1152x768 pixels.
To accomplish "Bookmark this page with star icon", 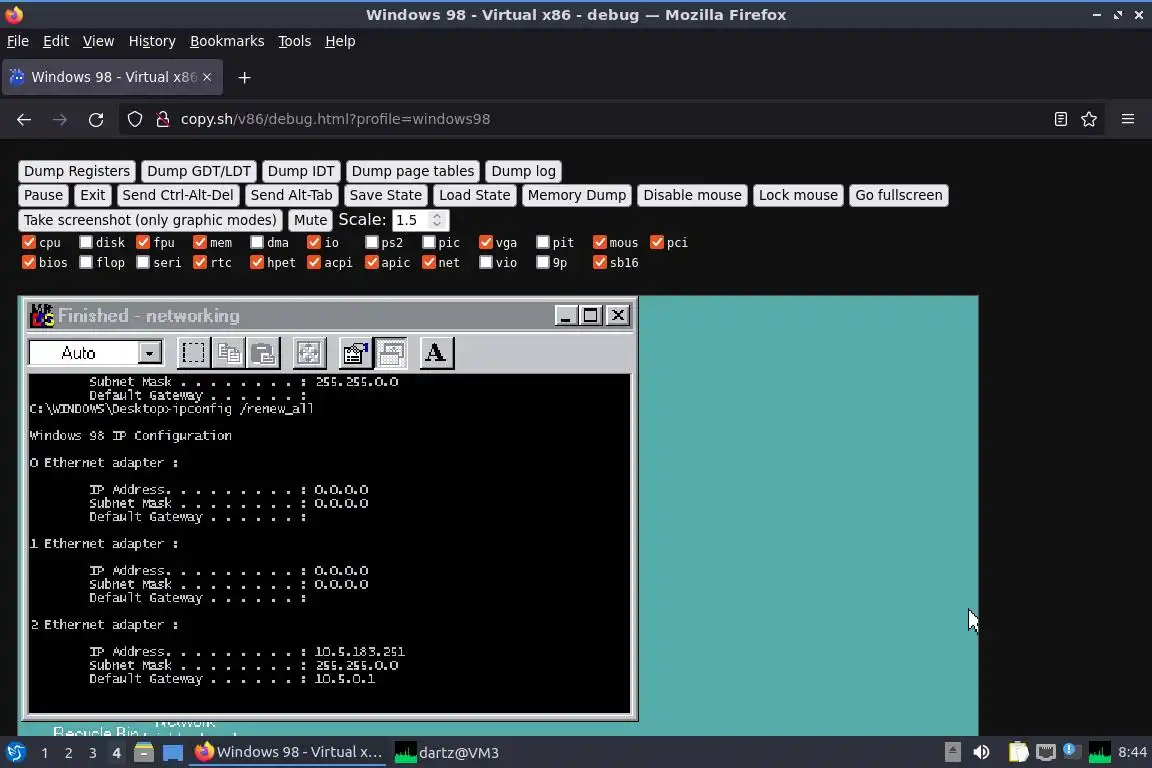I will pos(1089,119).
